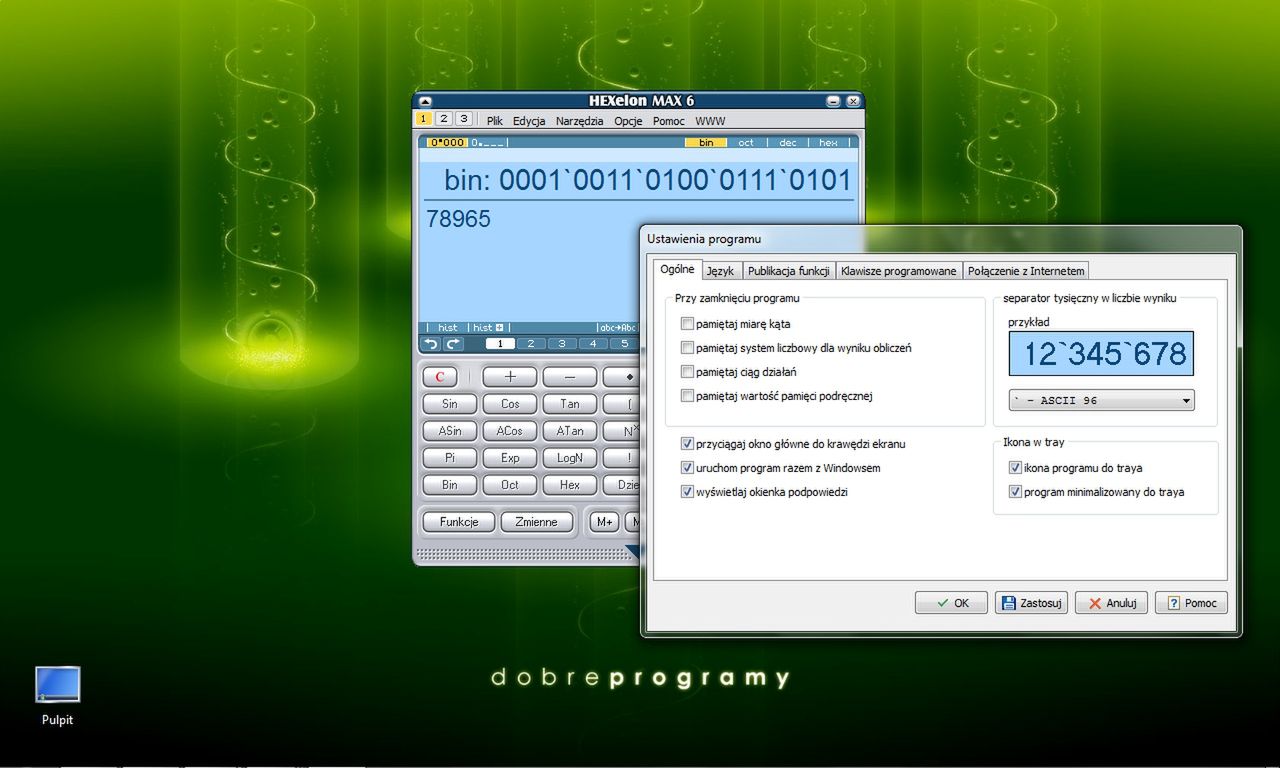Open the '` - ASCII 96' separator dropdown
Screen dimensions: 1280x768
(1101, 400)
